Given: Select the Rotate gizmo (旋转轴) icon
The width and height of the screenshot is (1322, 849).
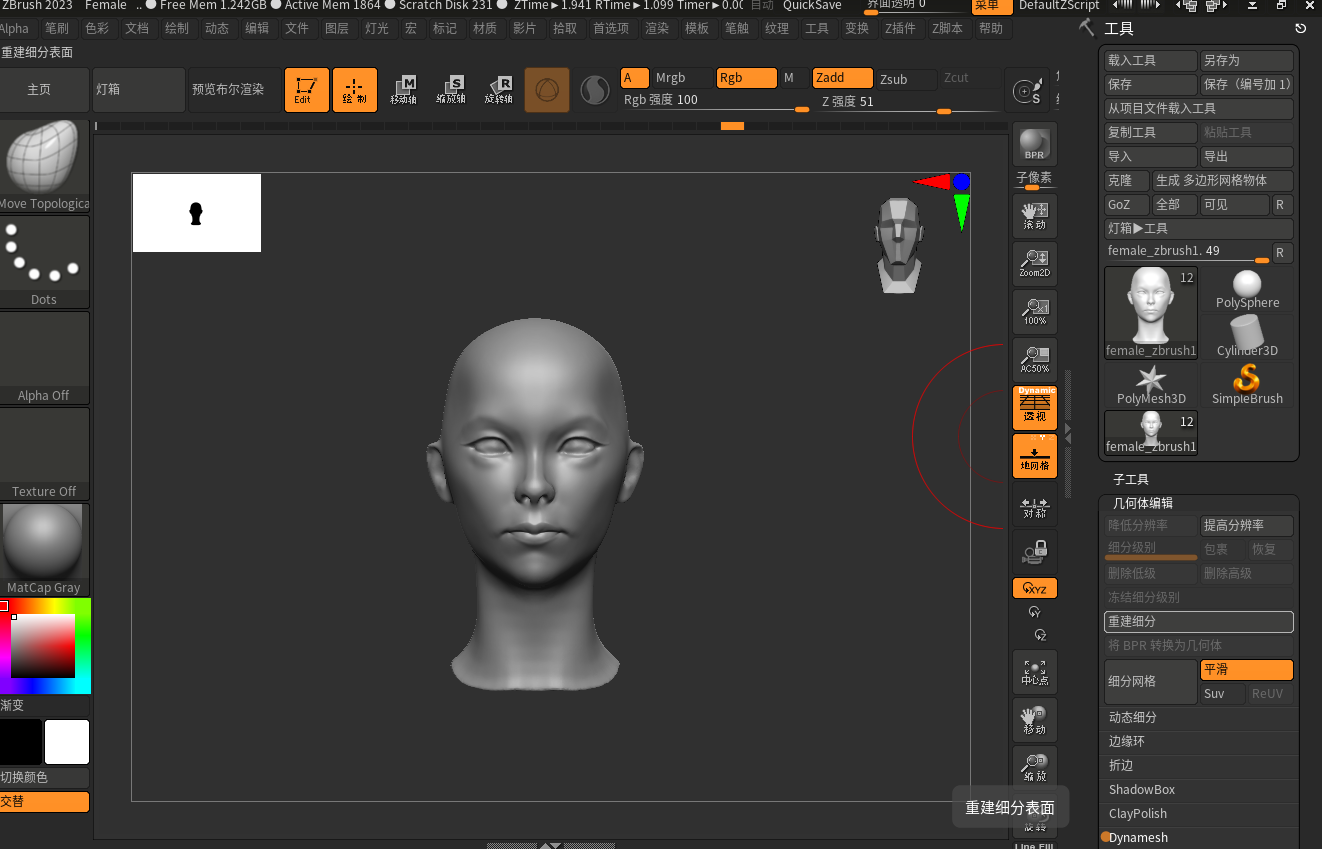Looking at the screenshot, I should point(499,90).
